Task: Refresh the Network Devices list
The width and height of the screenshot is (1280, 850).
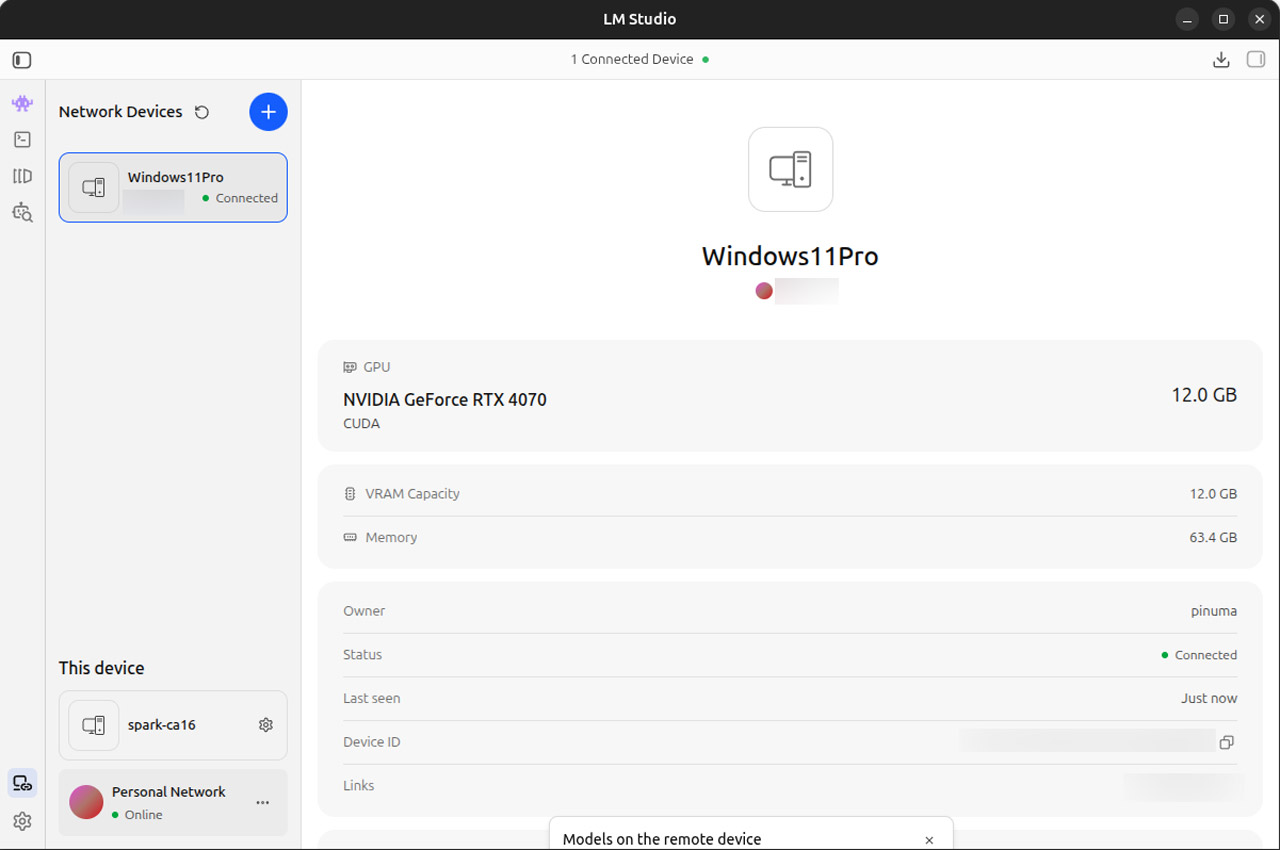Action: pos(202,112)
